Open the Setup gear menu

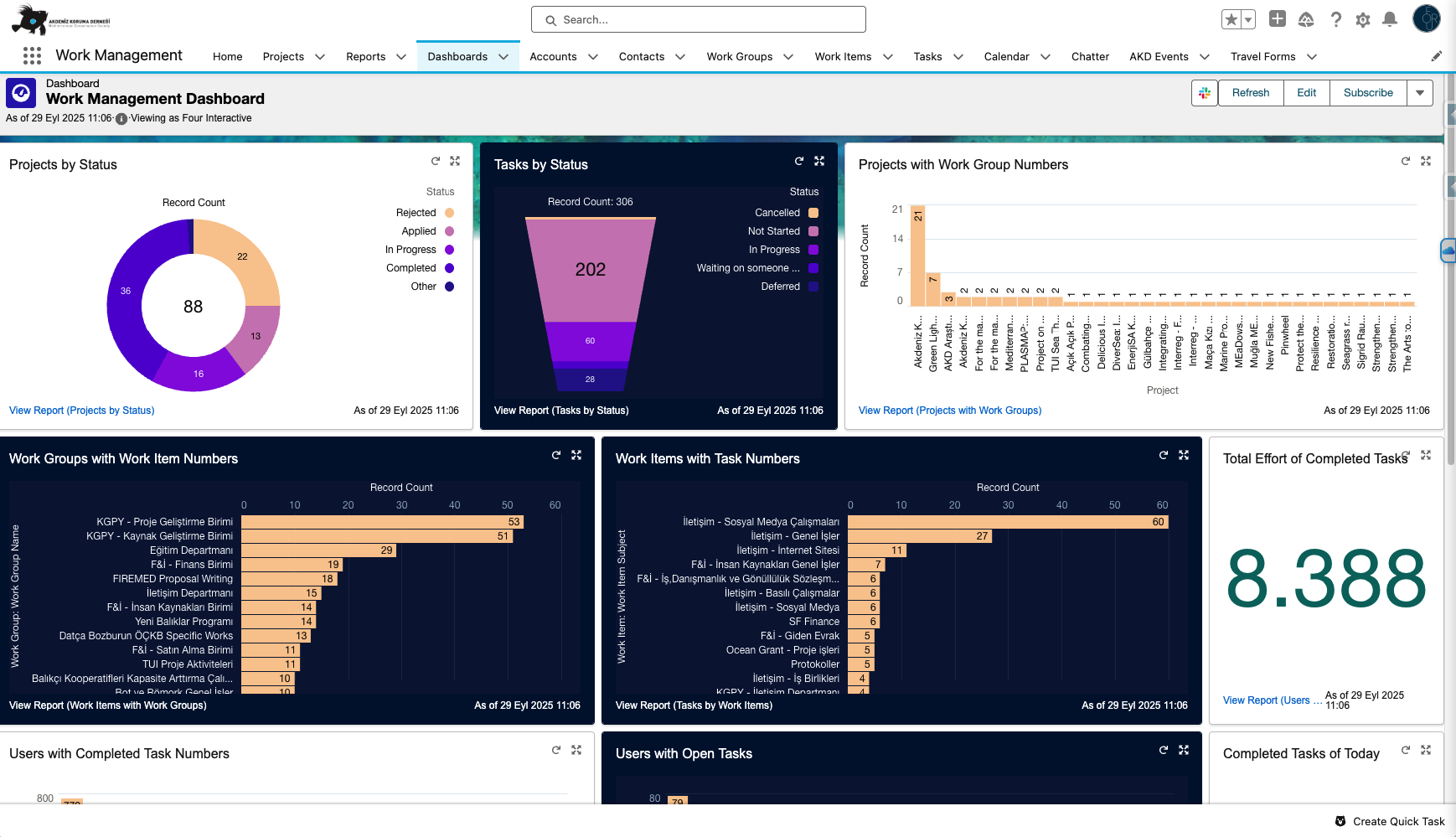(1363, 19)
